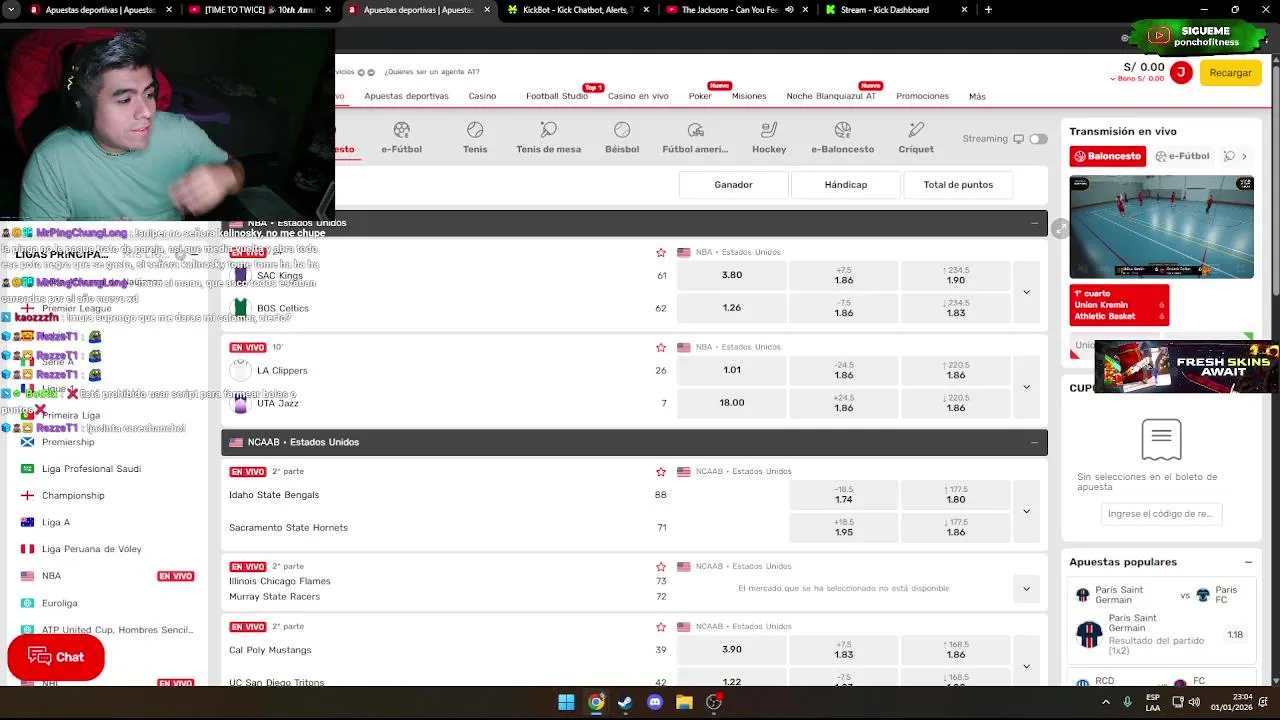Collapse the NCAAB Estados Unidos section
Screen dimensions: 1280x720
coord(1034,442)
